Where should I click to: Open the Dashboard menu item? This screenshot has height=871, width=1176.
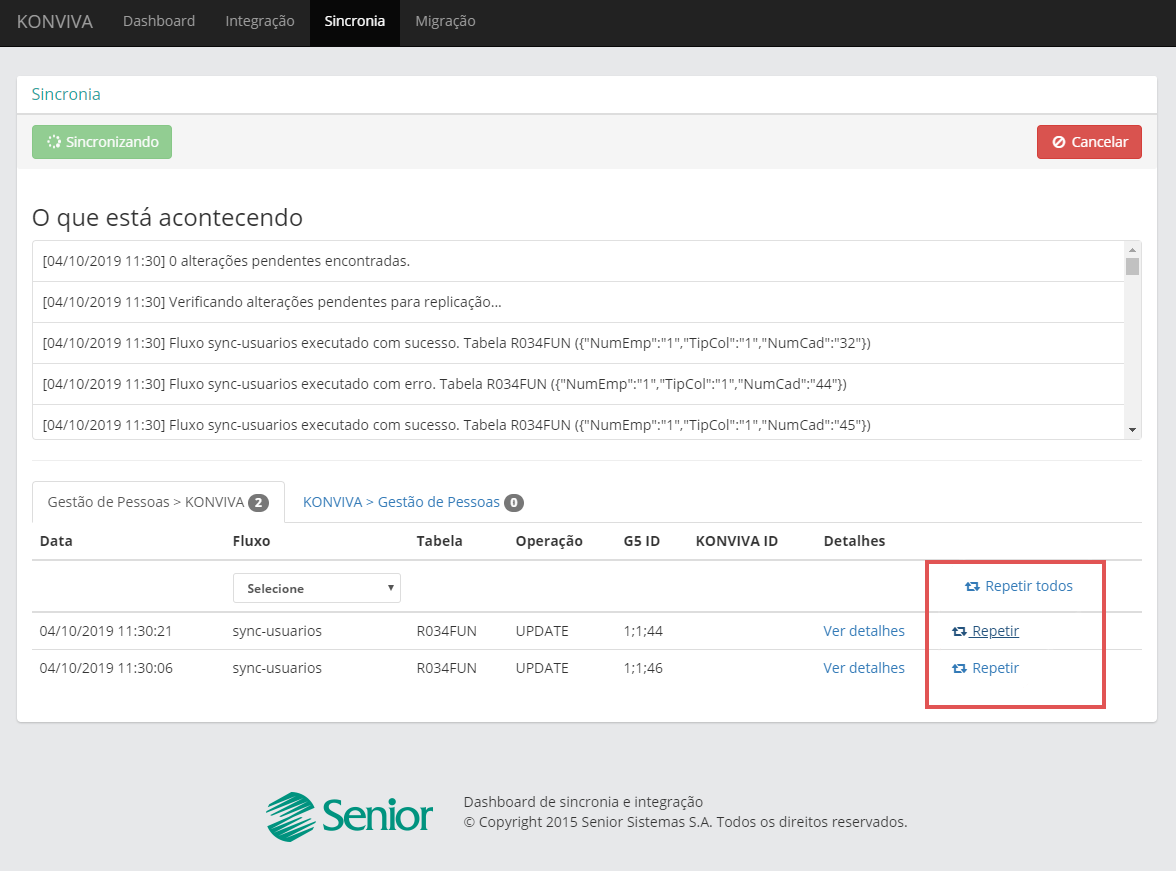tap(159, 21)
